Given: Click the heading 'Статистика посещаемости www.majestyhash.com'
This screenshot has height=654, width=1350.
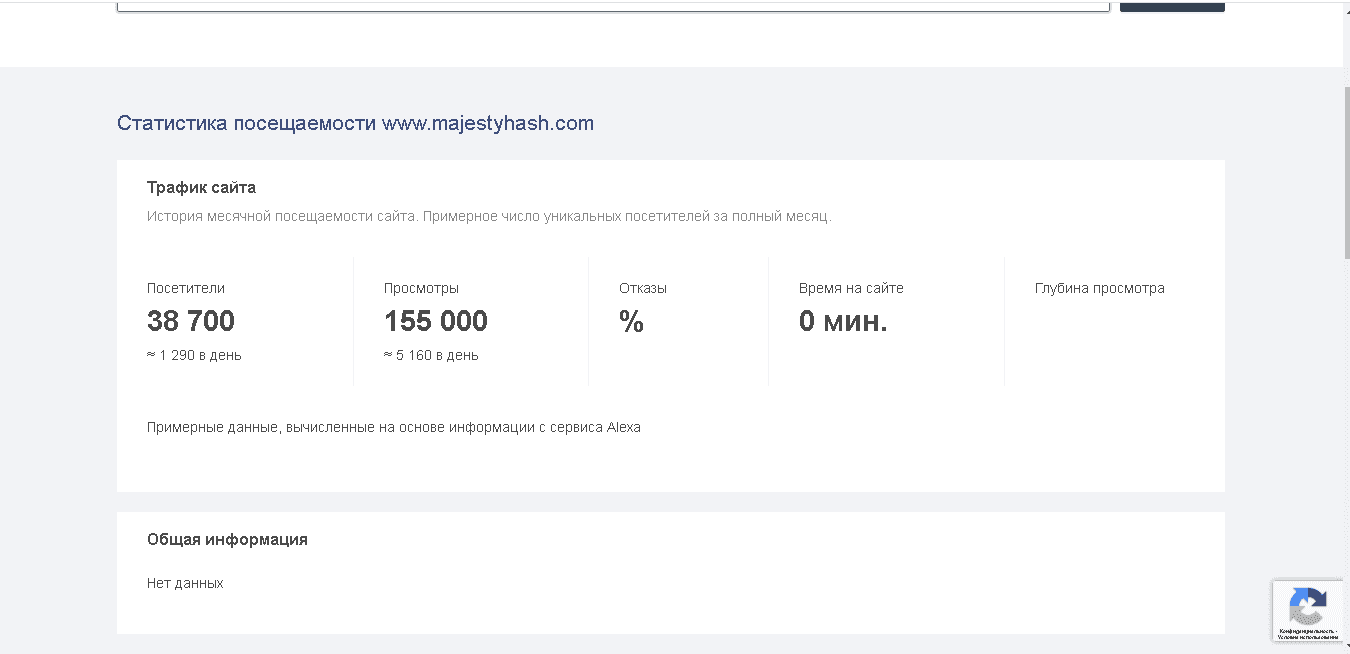Looking at the screenshot, I should click(355, 123).
